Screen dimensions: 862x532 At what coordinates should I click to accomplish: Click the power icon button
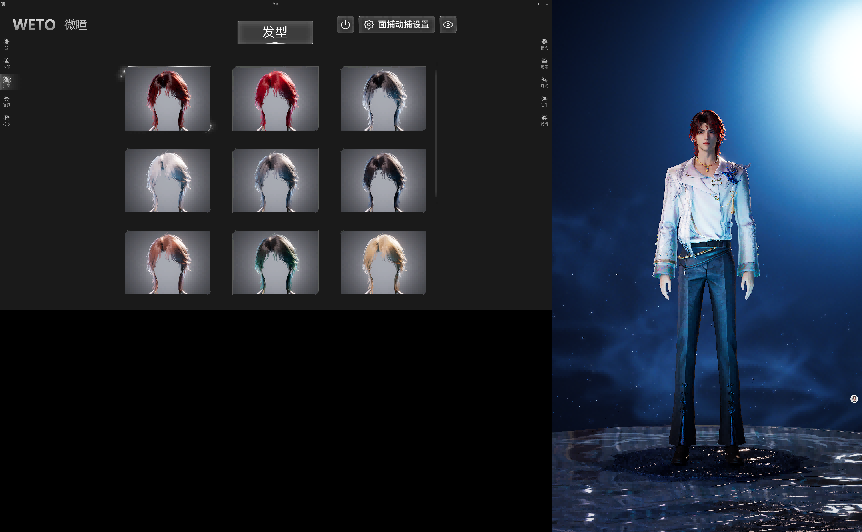pyautogui.click(x=345, y=24)
